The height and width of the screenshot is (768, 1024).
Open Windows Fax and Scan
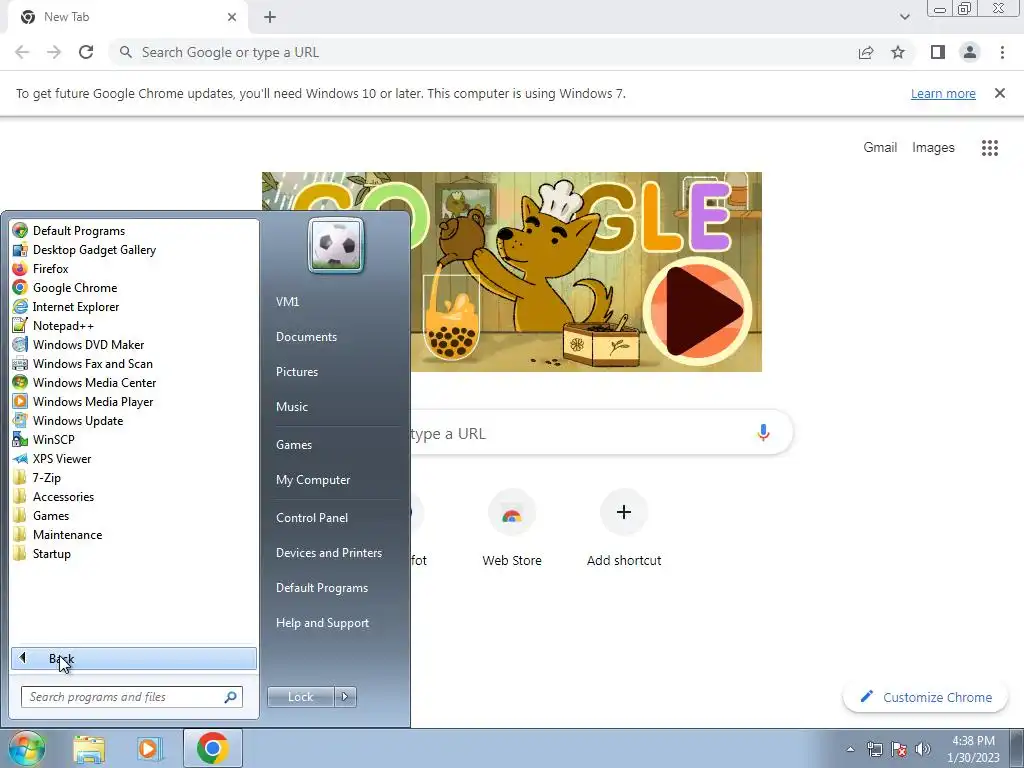coord(83,363)
